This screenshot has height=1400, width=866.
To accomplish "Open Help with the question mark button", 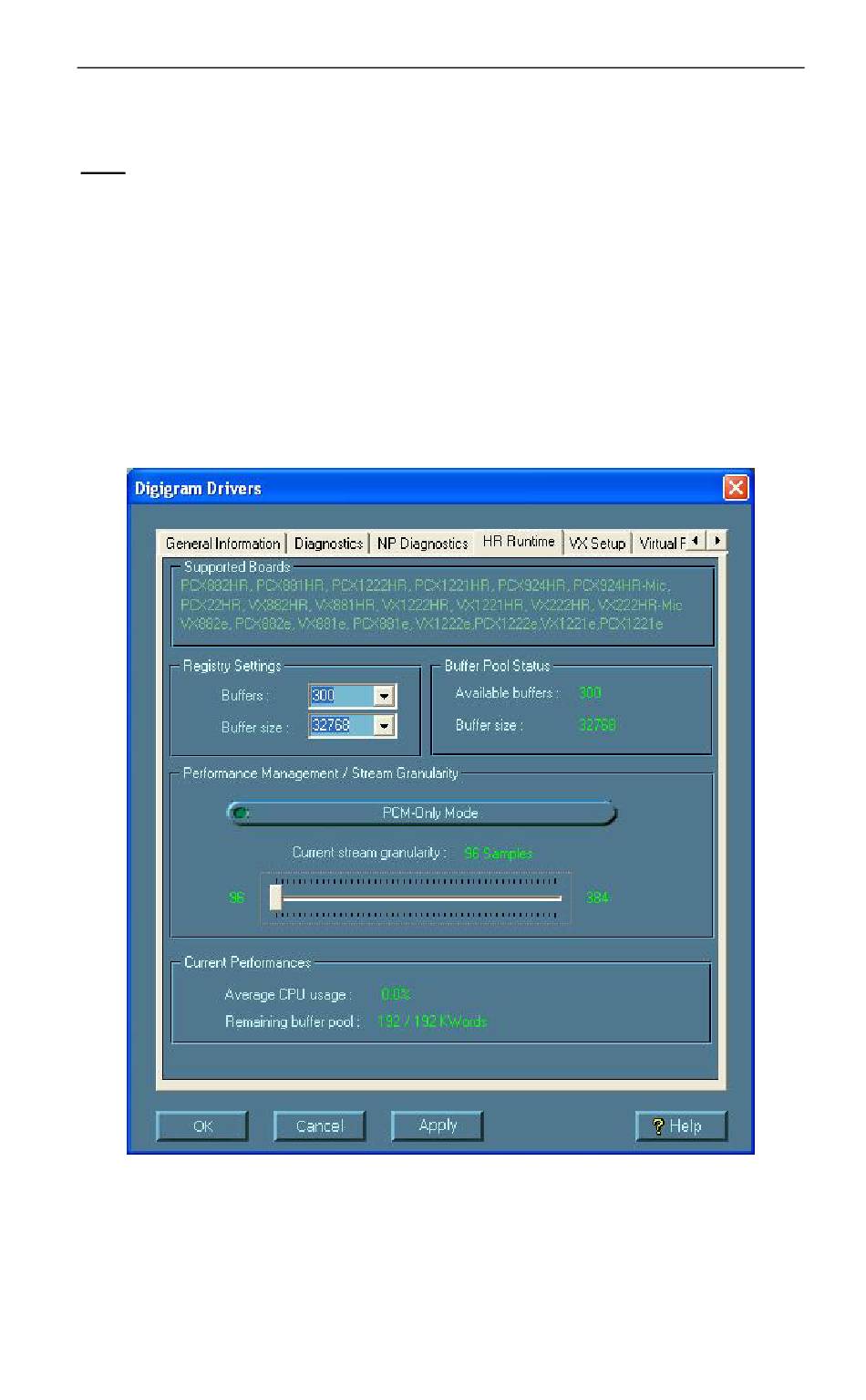I will click(681, 1126).
